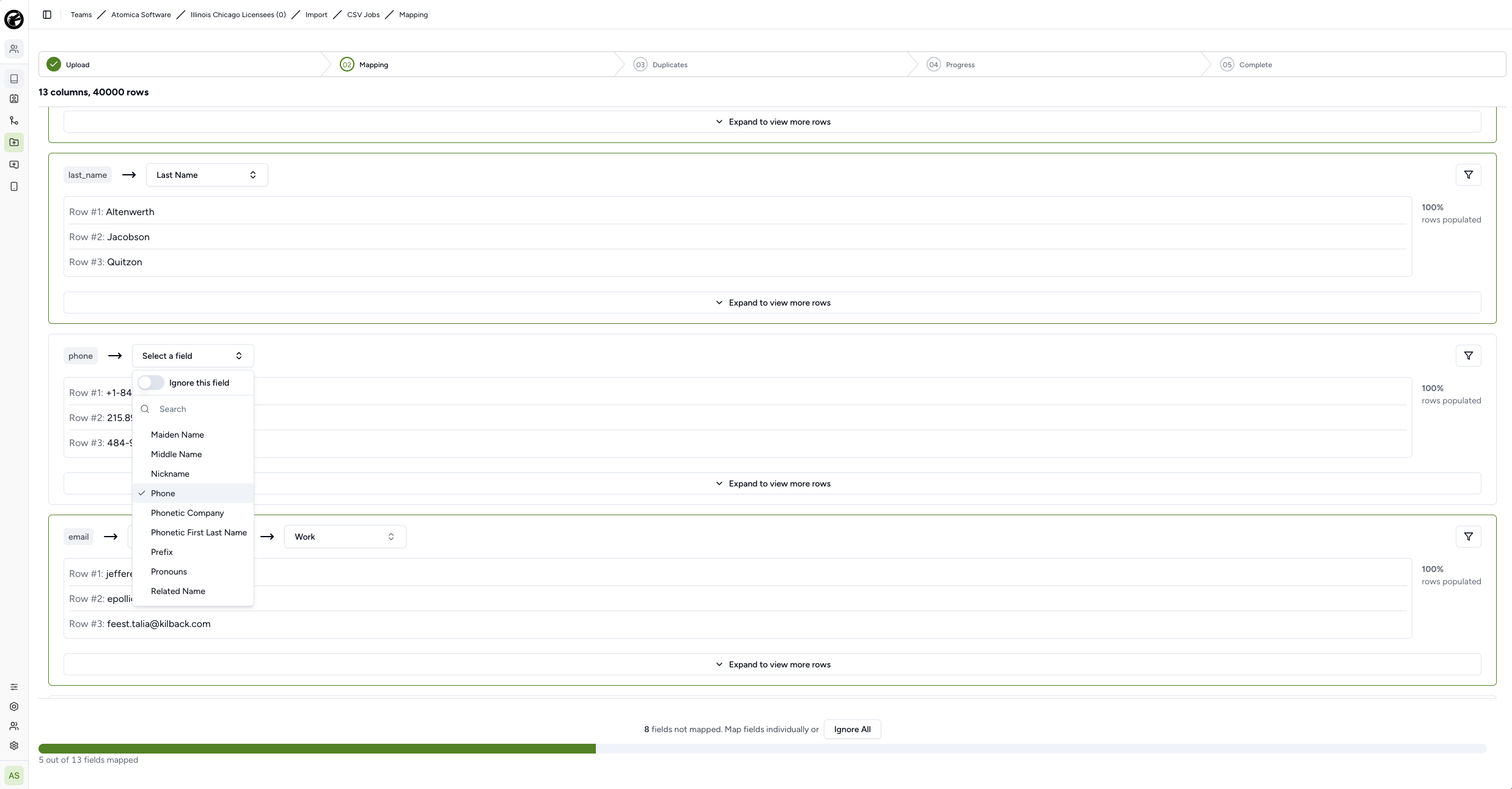The height and width of the screenshot is (789, 1512).
Task: Click the last_name column label
Action: (x=87, y=175)
